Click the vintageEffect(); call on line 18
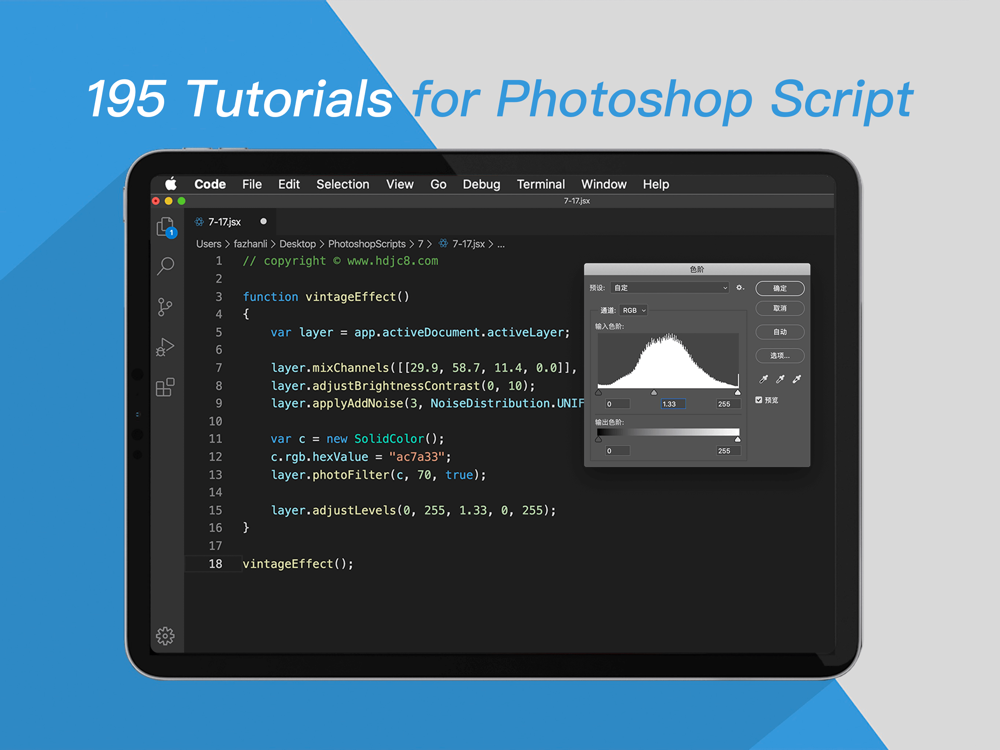 pyautogui.click(x=298, y=564)
